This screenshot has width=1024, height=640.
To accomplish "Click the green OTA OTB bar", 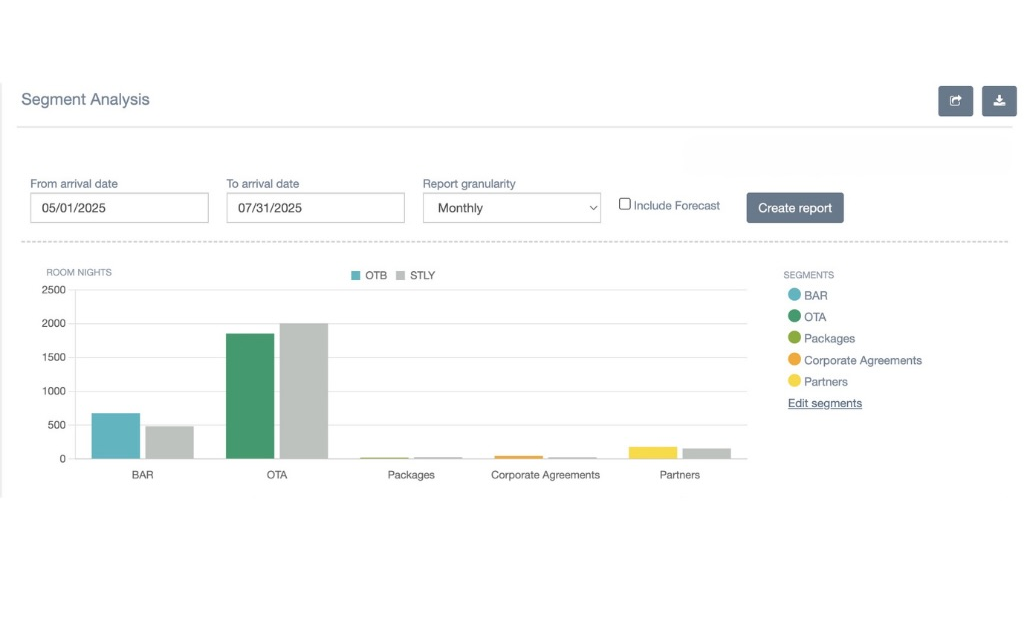I will pyautogui.click(x=250, y=396).
